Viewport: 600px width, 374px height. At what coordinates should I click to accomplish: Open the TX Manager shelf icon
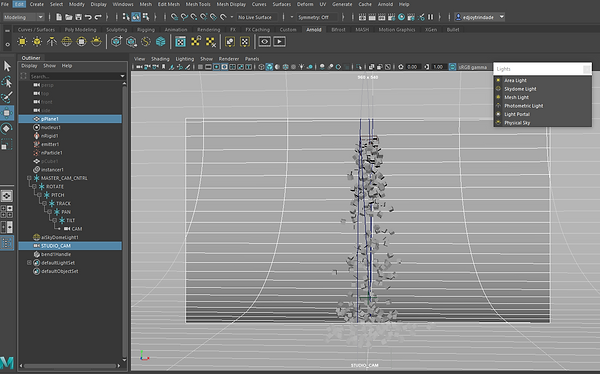[180, 41]
